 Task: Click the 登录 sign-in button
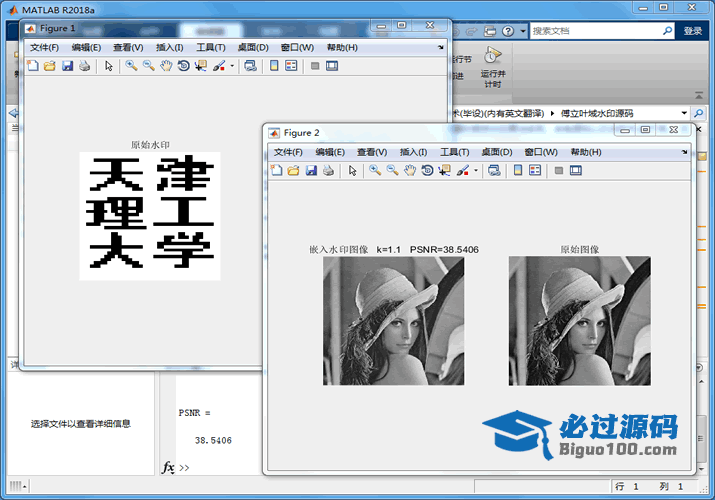point(693,31)
